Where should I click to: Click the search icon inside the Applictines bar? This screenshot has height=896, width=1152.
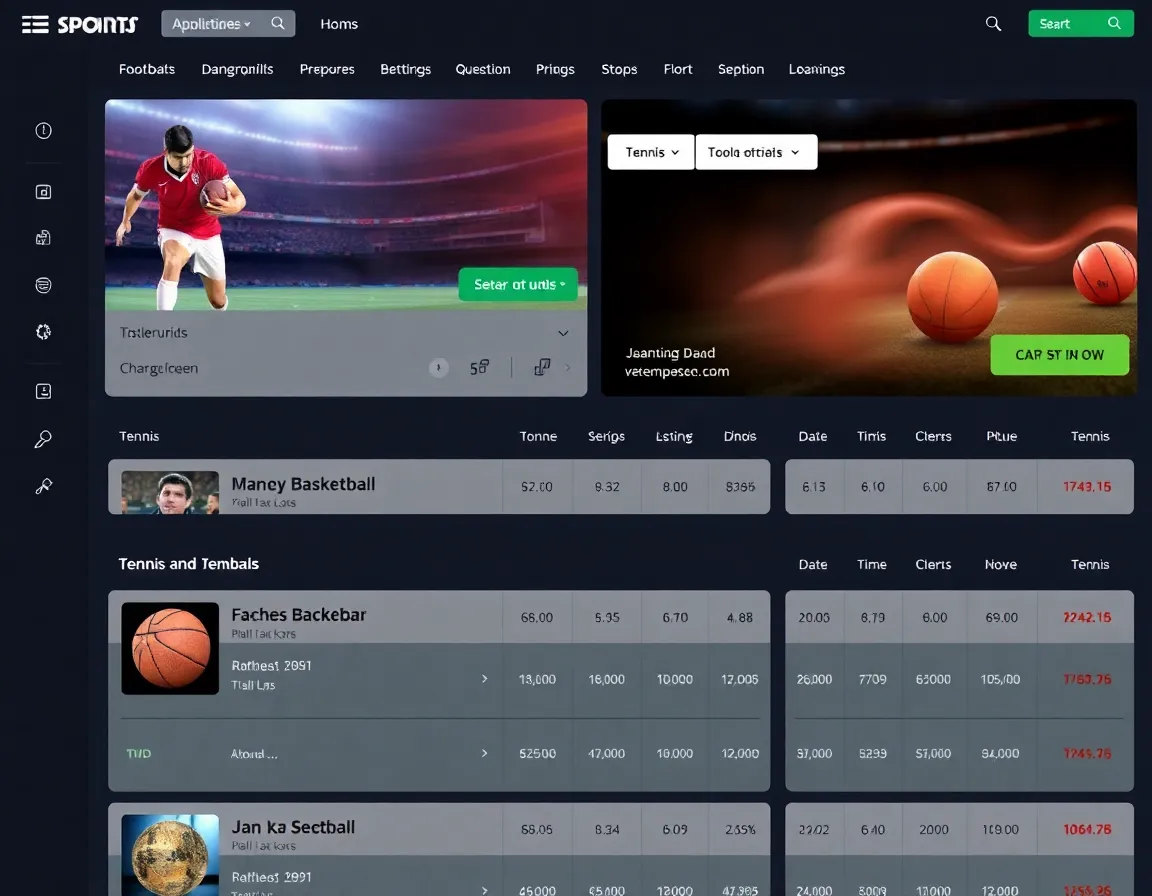click(x=278, y=22)
